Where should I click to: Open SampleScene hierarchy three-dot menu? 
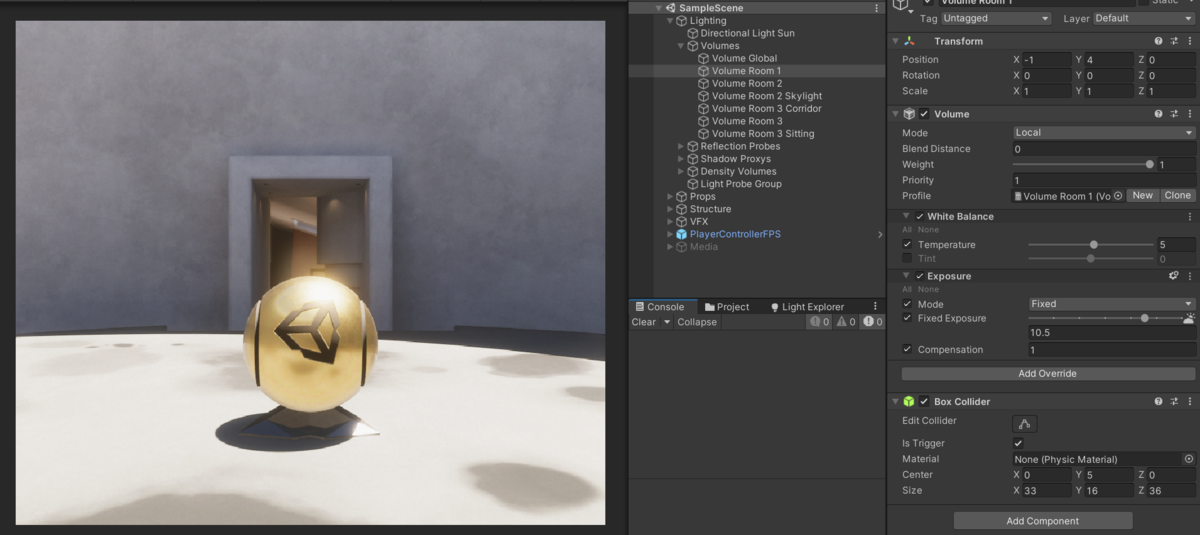(x=877, y=8)
